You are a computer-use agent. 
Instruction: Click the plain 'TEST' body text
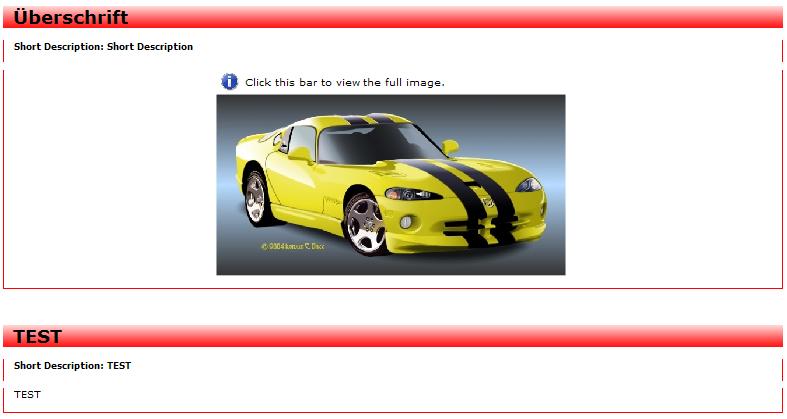(x=27, y=394)
